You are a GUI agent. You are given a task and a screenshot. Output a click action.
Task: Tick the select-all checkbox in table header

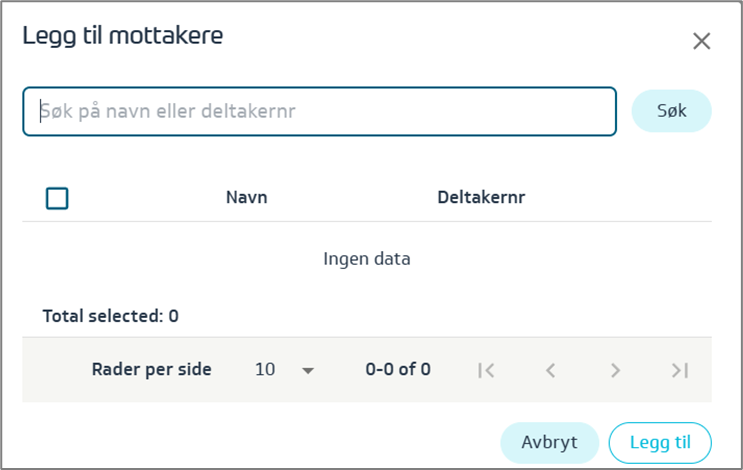(x=57, y=198)
